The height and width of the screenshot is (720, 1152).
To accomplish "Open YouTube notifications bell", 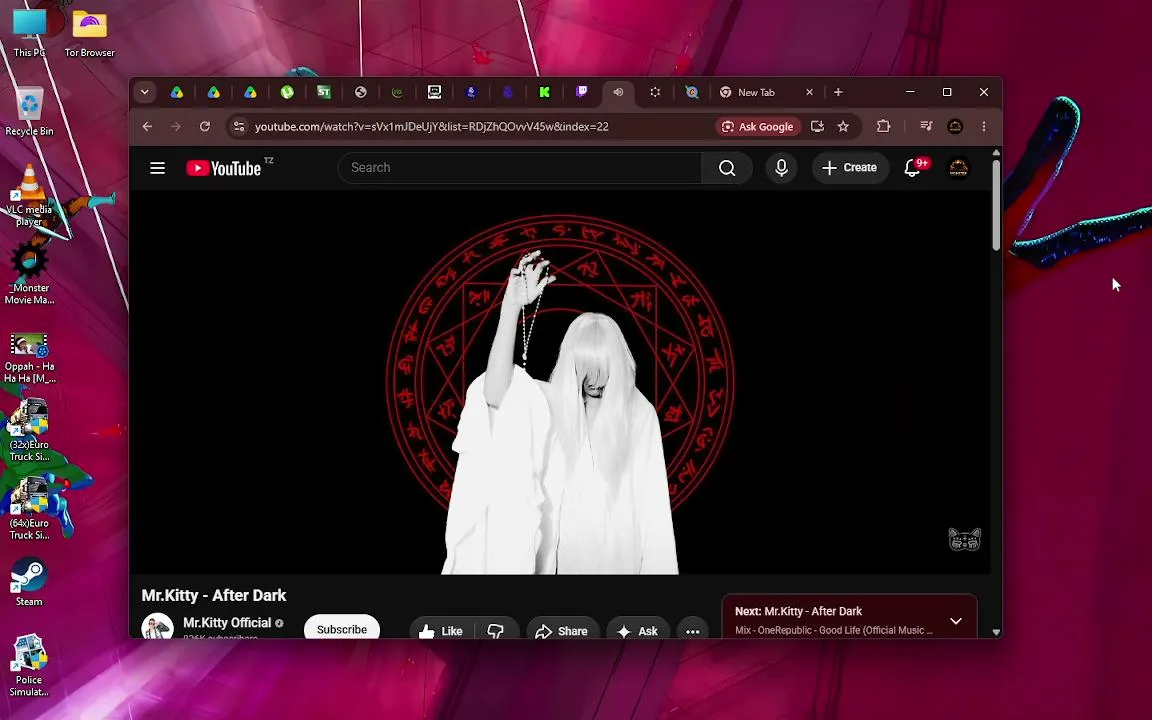I will click(912, 168).
